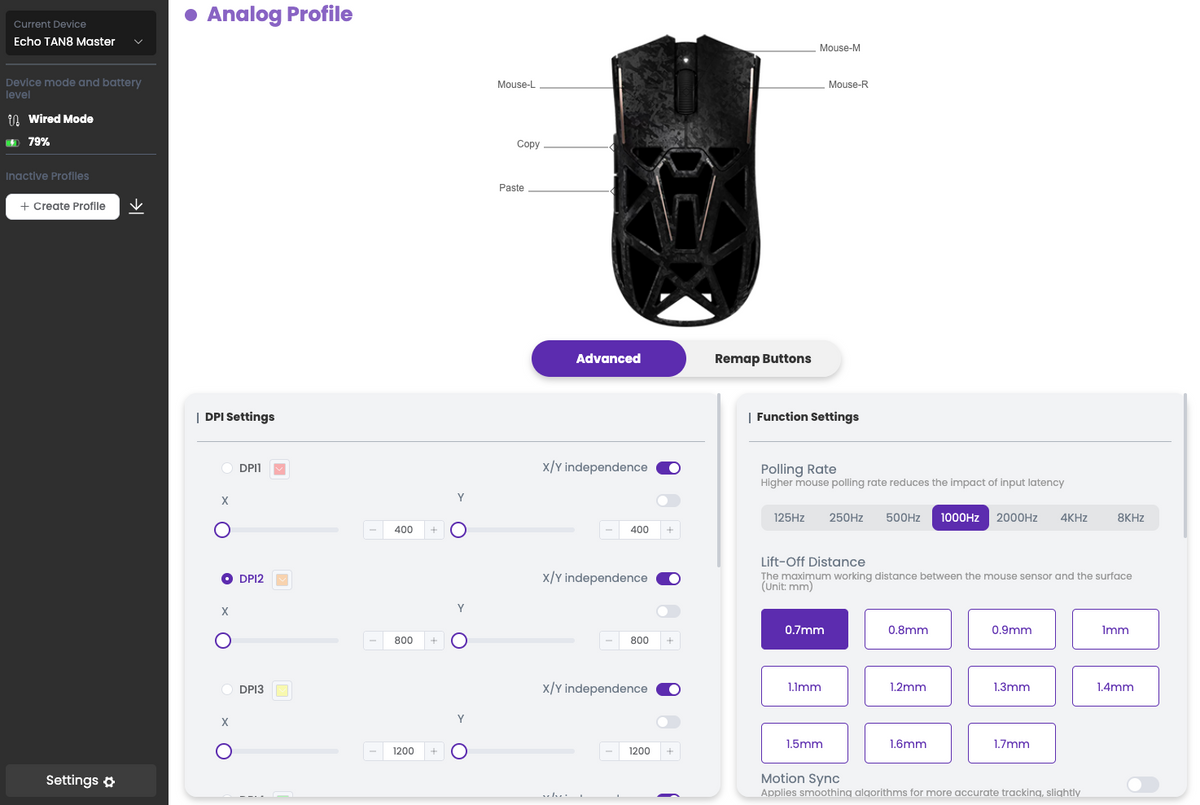Select the 2000Hz polling rate option
This screenshot has width=1200, height=805.
pos(1017,518)
